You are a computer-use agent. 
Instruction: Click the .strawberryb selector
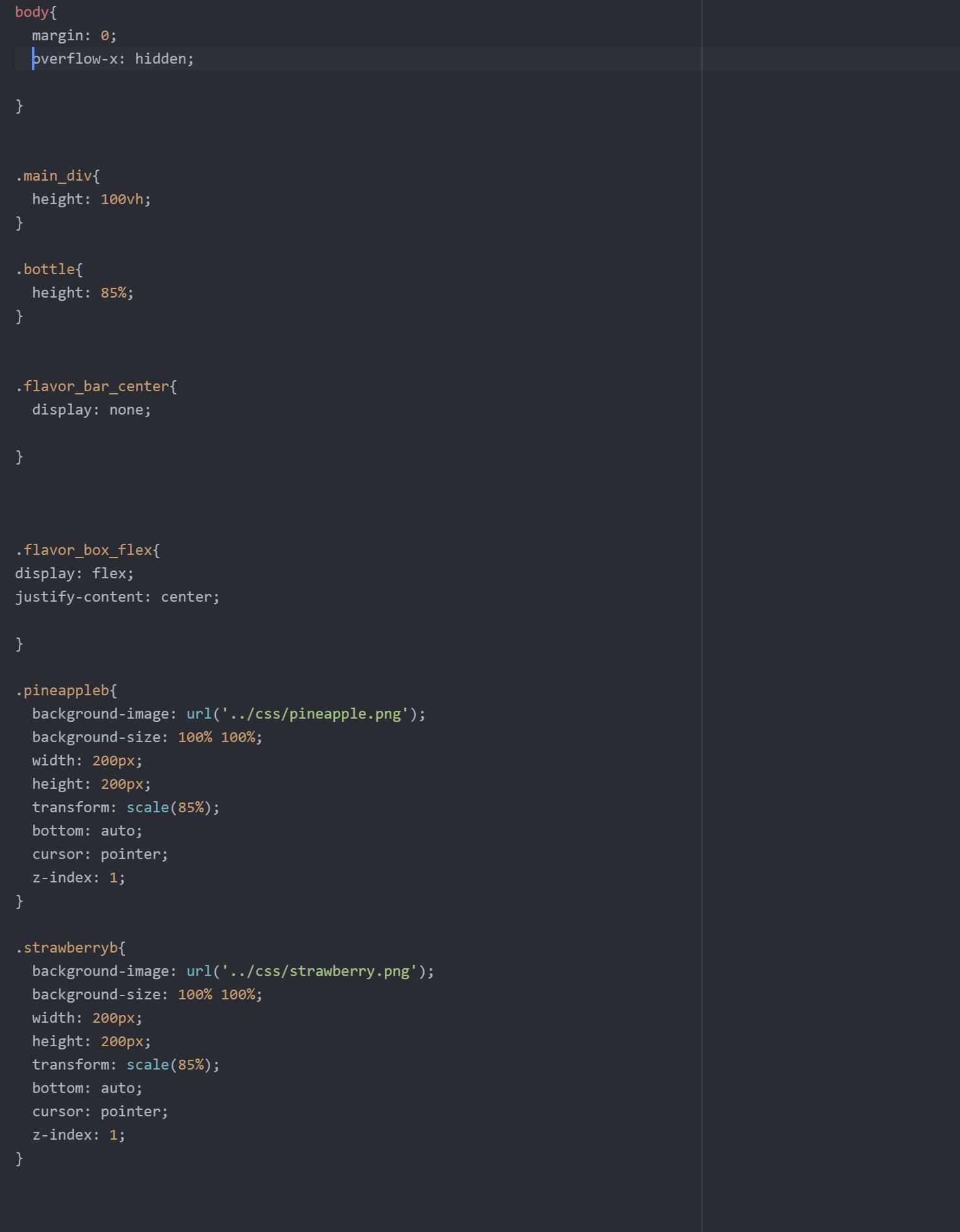[x=66, y=947]
